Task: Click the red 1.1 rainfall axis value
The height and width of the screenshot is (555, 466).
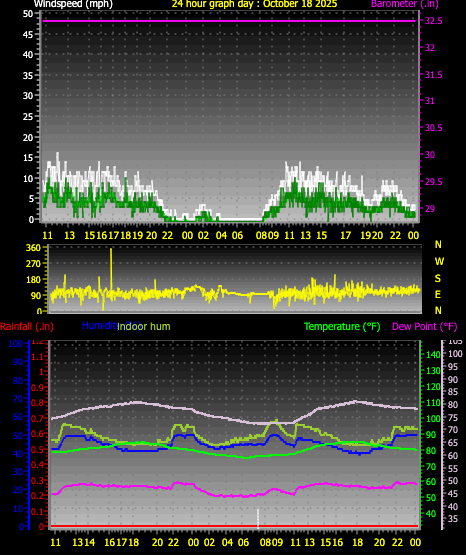Action: [37, 356]
